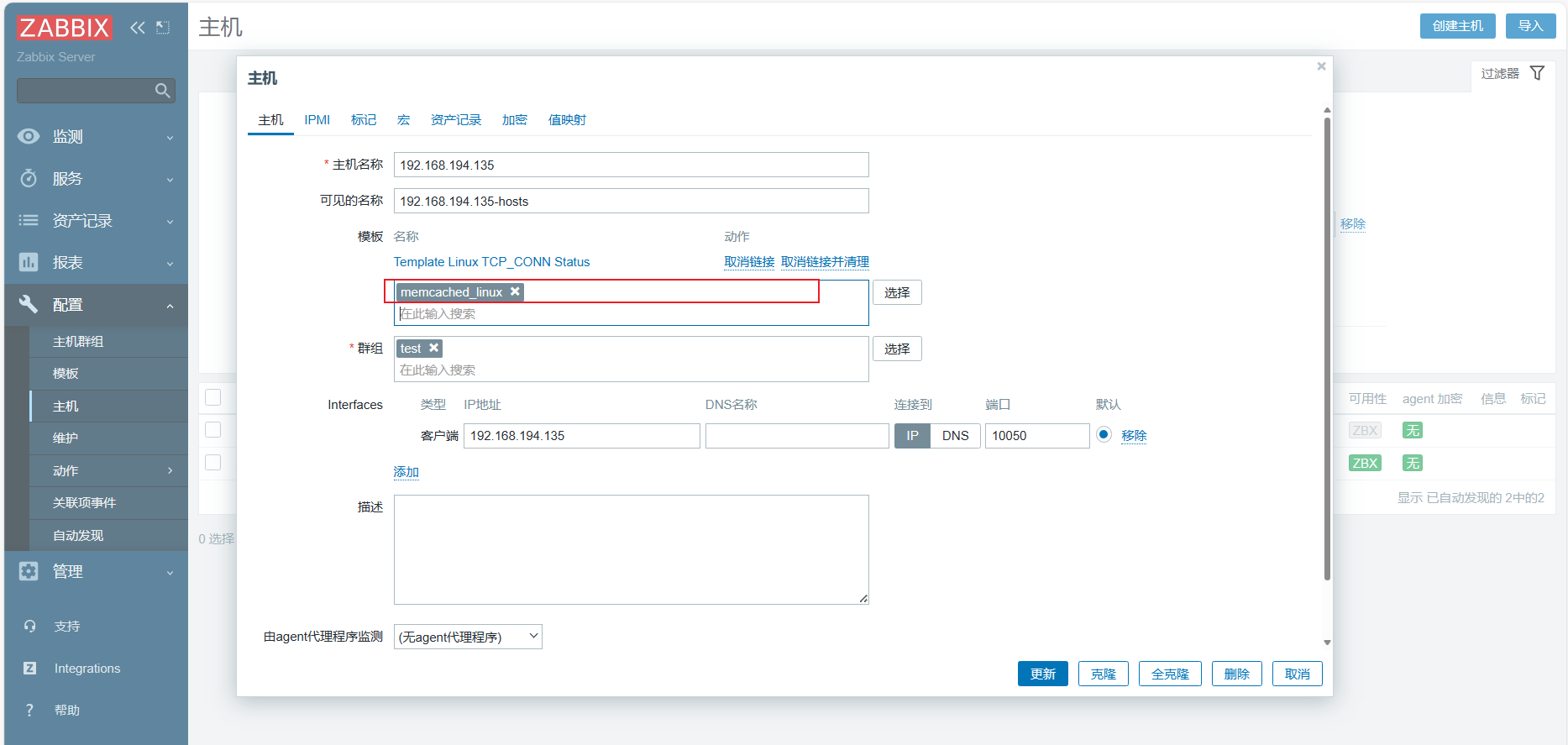The width and height of the screenshot is (1568, 745).
Task: Click the dialog vertical scrollbar
Action: coord(1327,349)
